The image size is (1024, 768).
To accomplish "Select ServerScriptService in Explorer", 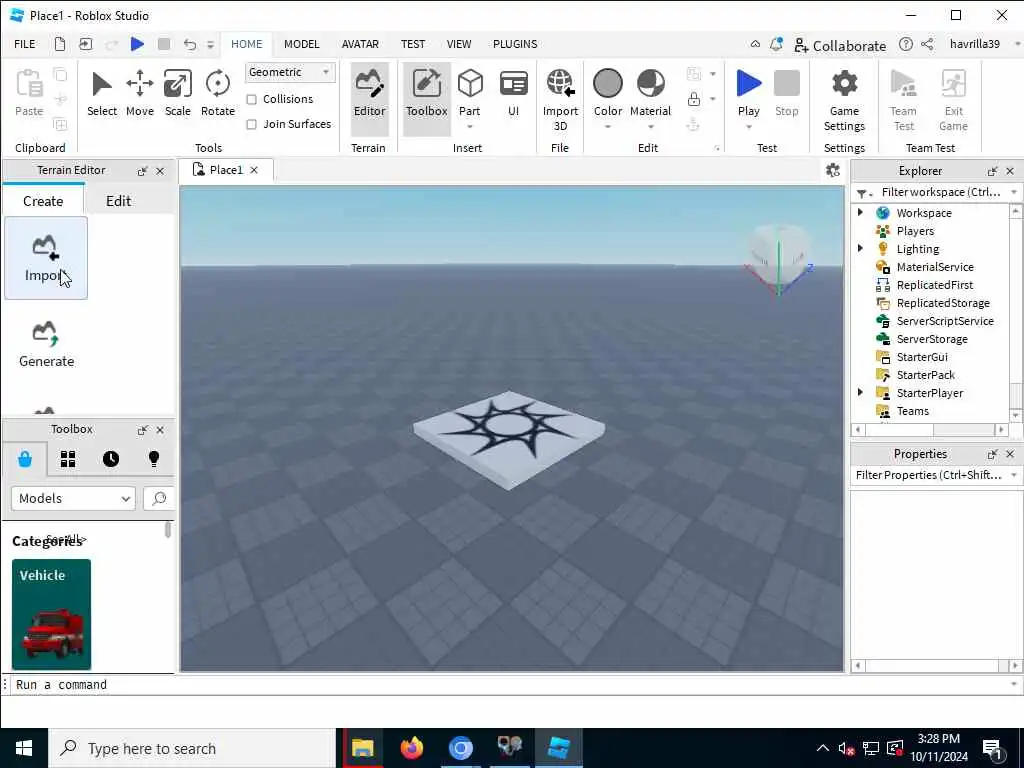I will pyautogui.click(x=945, y=321).
